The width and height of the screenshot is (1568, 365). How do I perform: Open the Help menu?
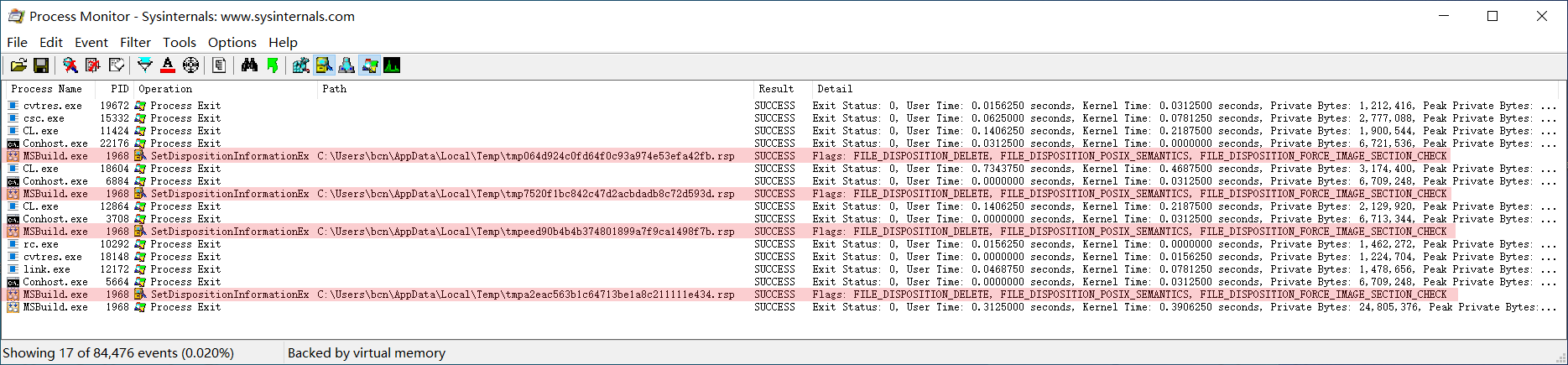click(x=283, y=42)
